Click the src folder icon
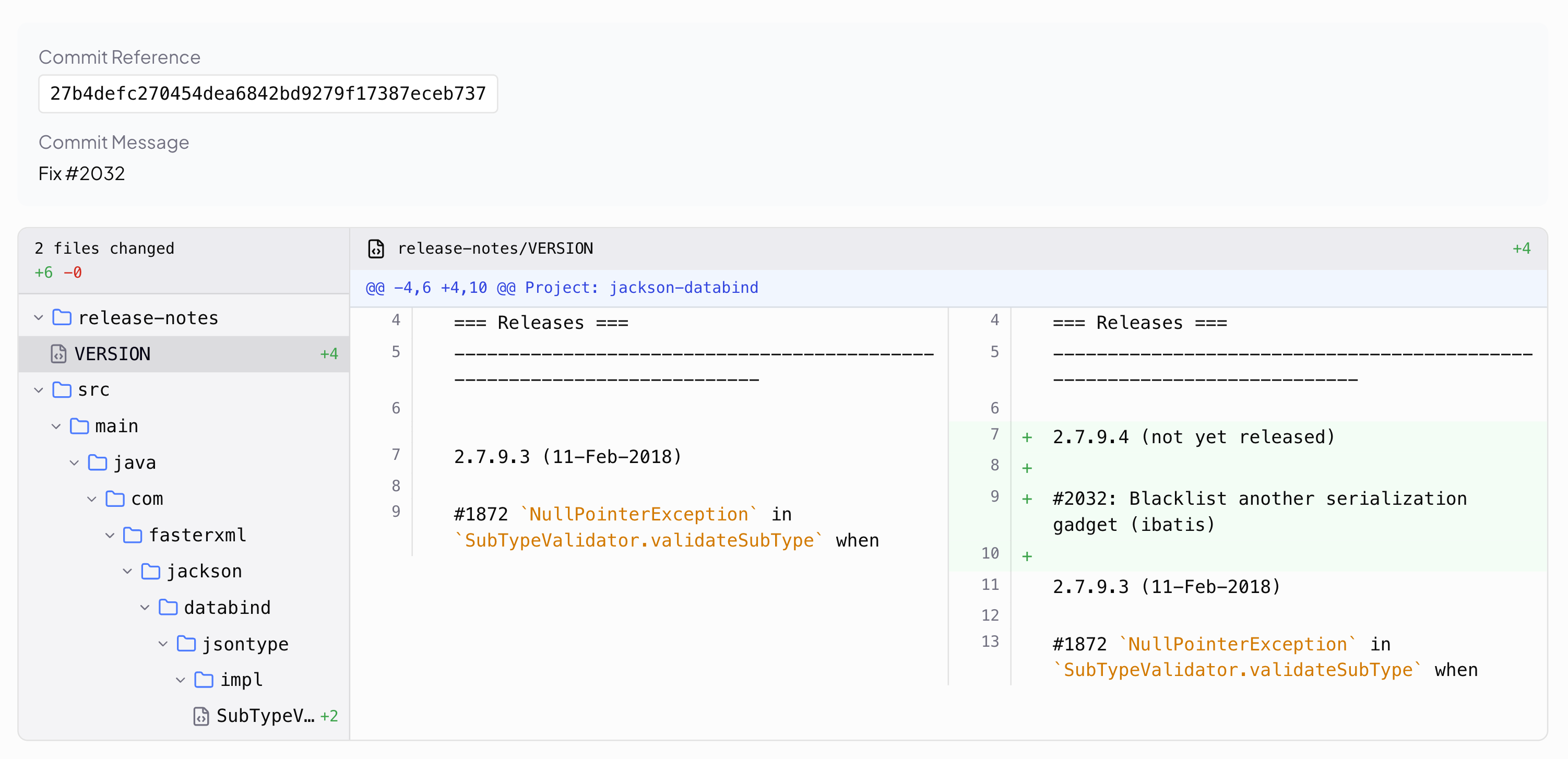The width and height of the screenshot is (1568, 759). (62, 389)
